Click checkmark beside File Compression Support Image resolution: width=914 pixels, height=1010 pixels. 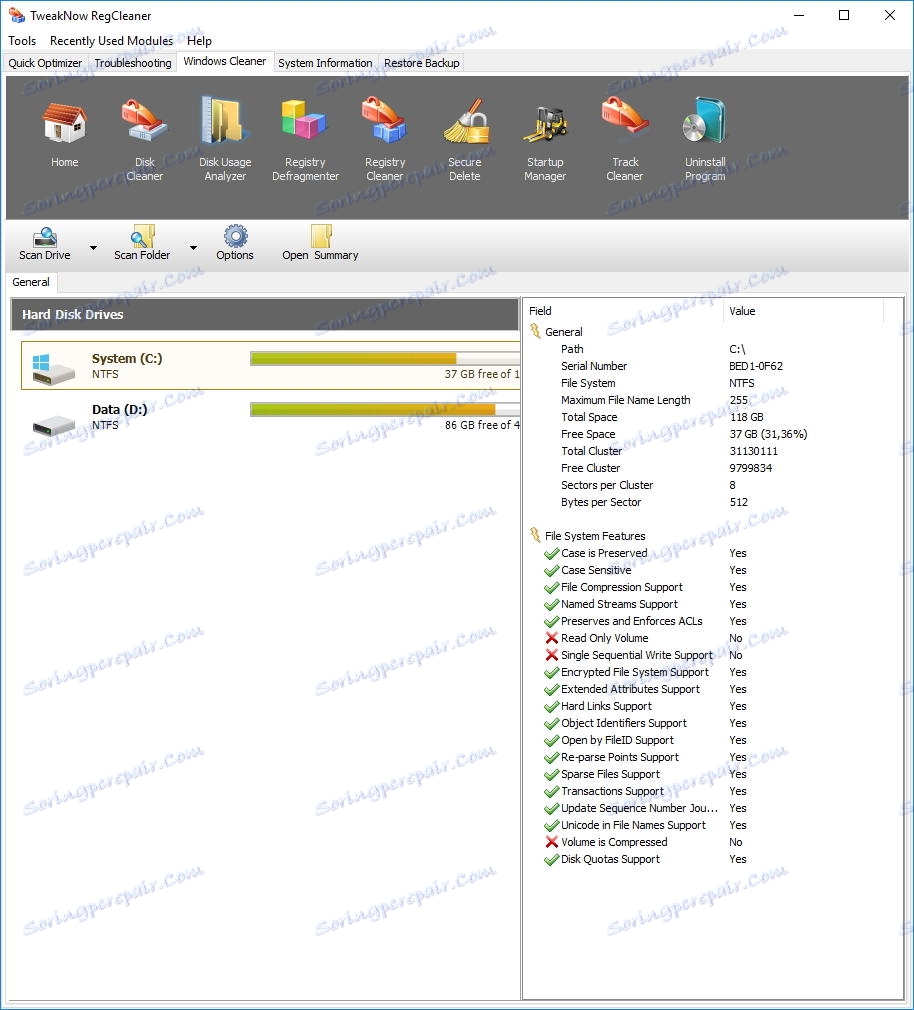[551, 587]
